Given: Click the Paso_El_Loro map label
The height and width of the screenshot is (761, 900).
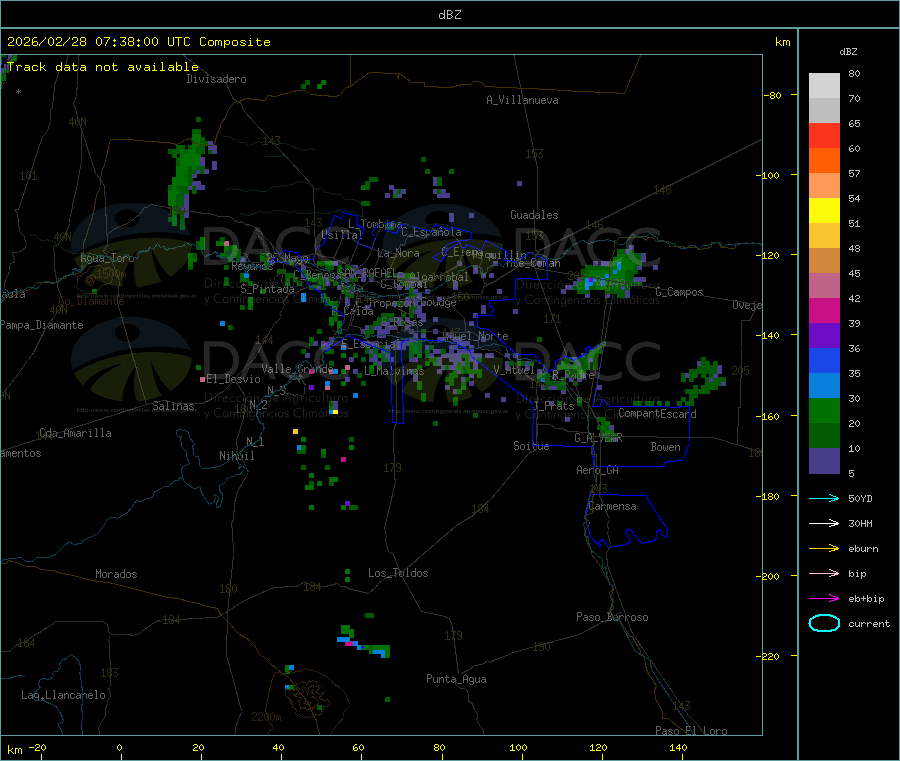Looking at the screenshot, I should pos(691,731).
